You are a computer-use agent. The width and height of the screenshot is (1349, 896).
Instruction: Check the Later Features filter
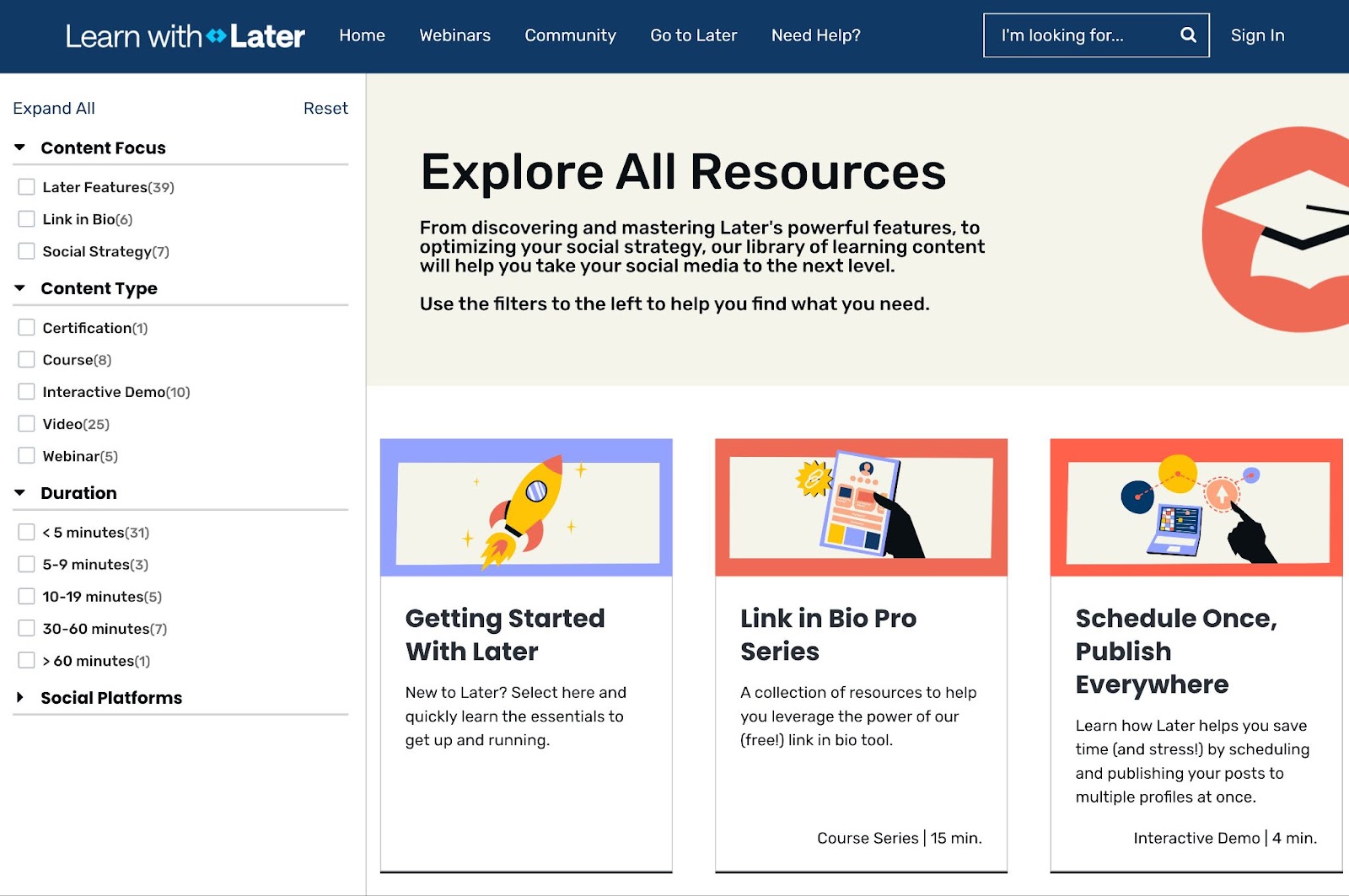pyautogui.click(x=26, y=187)
